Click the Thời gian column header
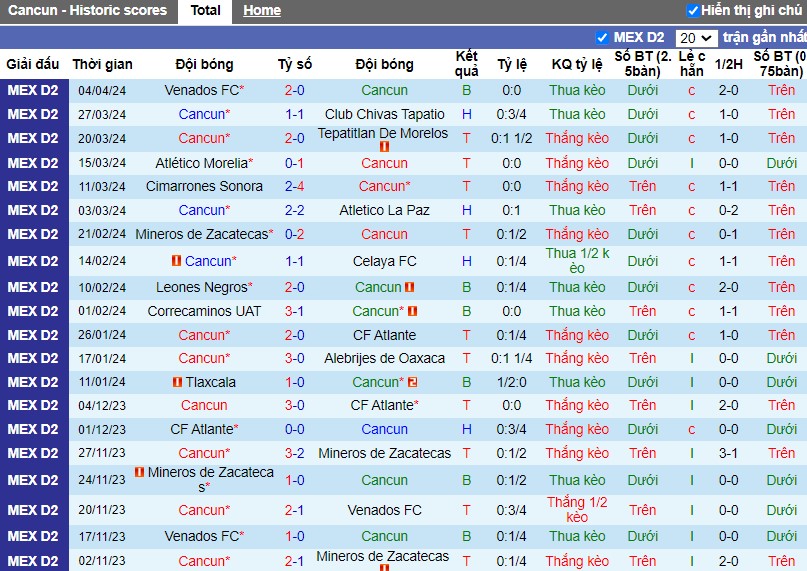This screenshot has width=807, height=571. (102, 64)
